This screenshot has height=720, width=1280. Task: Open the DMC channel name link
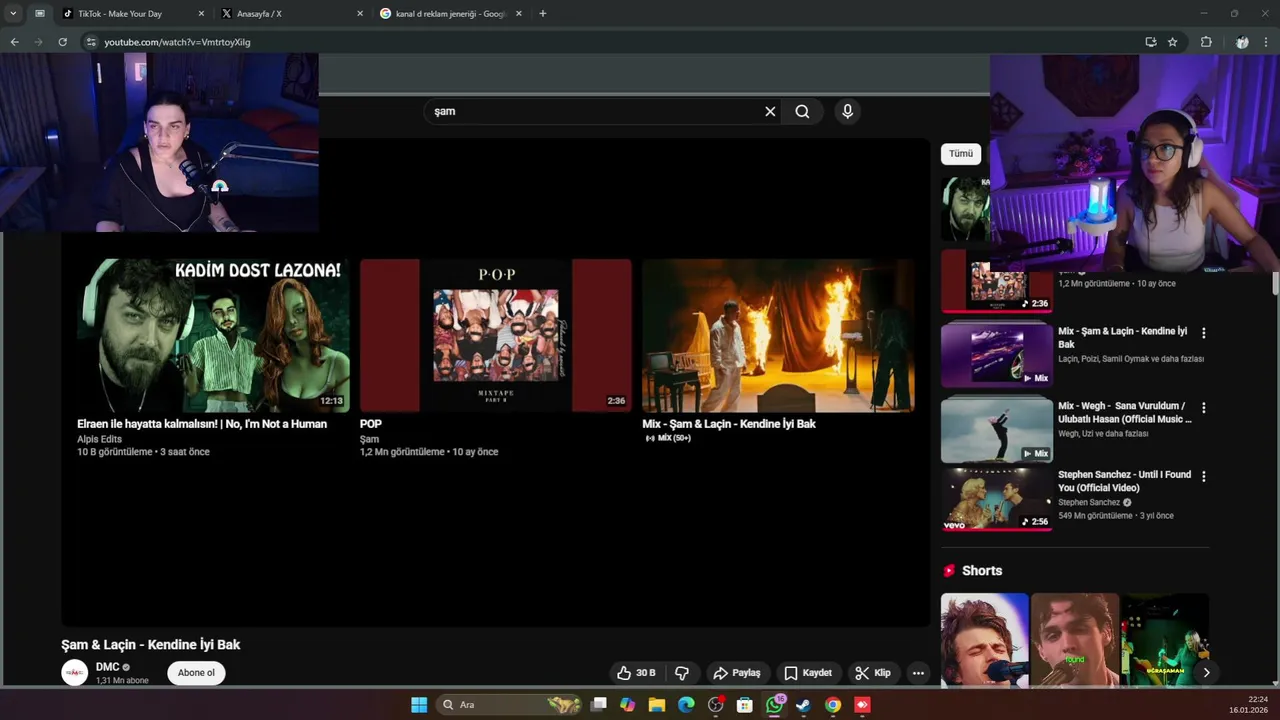107,667
